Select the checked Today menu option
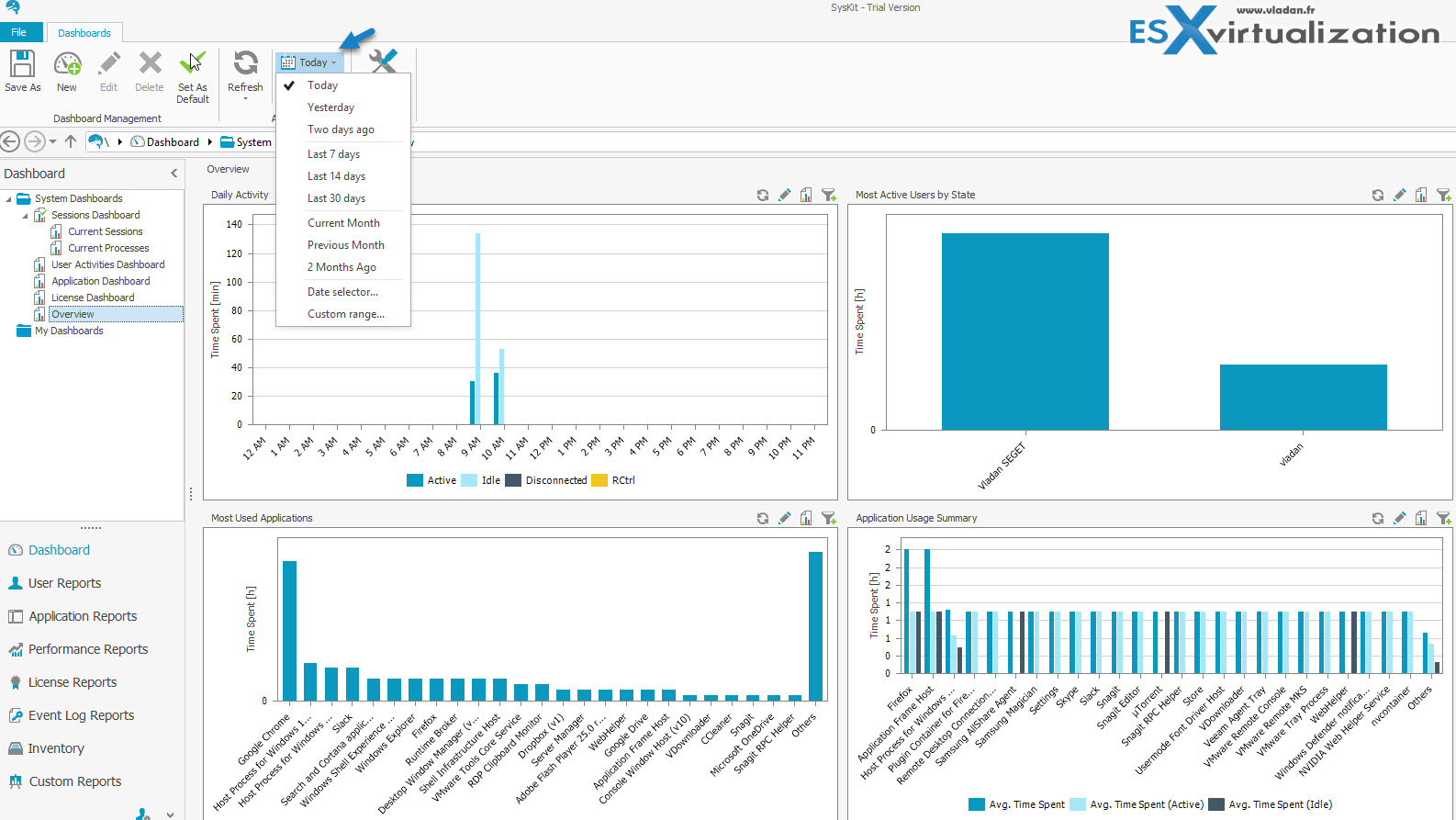 click(x=342, y=85)
